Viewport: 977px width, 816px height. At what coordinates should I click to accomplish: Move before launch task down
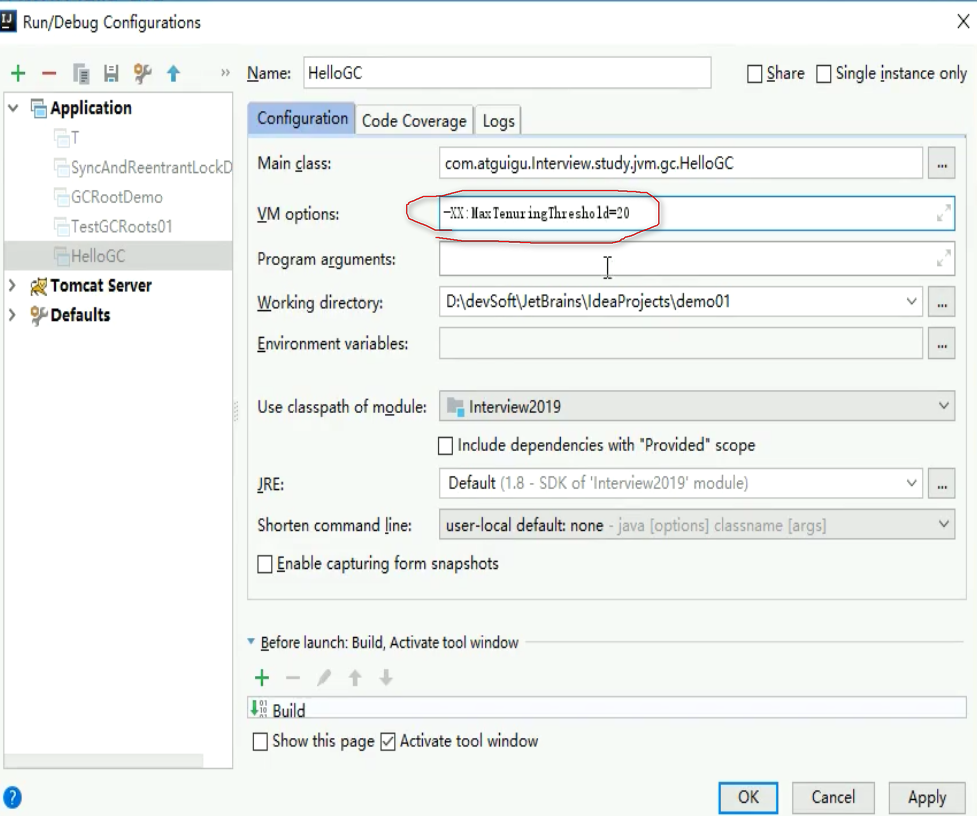coord(386,677)
